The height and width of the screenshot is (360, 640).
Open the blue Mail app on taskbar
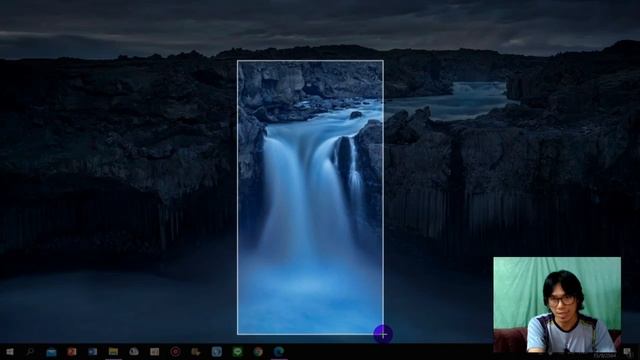51,352
